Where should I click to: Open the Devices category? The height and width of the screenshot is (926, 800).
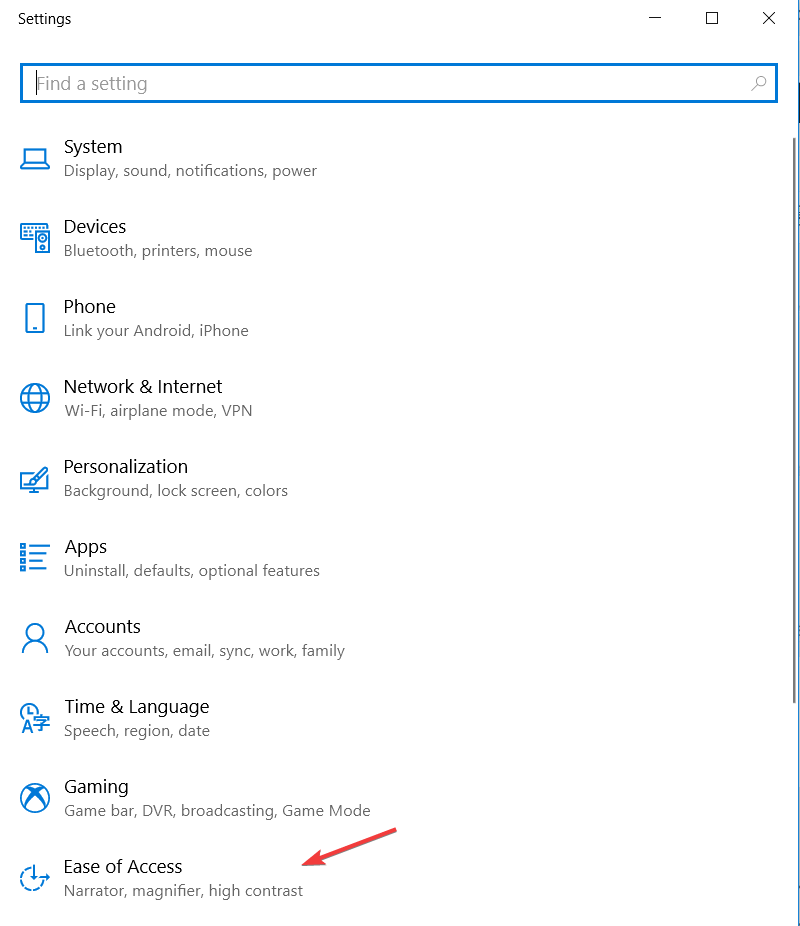(94, 227)
